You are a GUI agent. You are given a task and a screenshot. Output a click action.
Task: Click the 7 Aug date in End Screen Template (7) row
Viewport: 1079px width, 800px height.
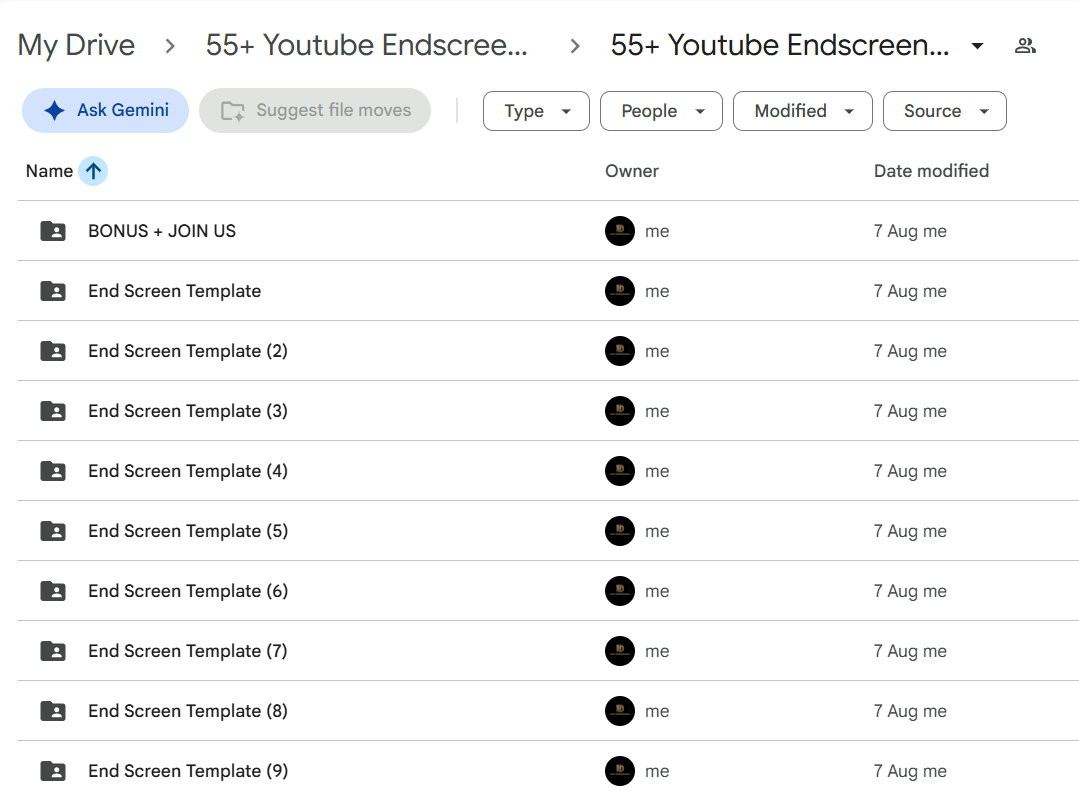tap(910, 651)
